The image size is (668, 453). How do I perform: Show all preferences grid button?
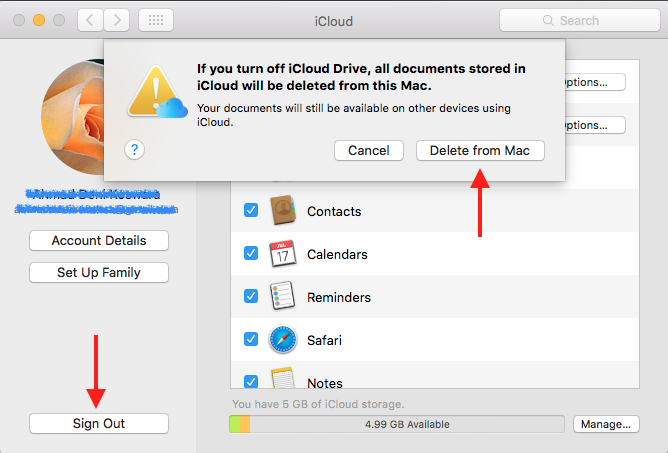click(155, 20)
